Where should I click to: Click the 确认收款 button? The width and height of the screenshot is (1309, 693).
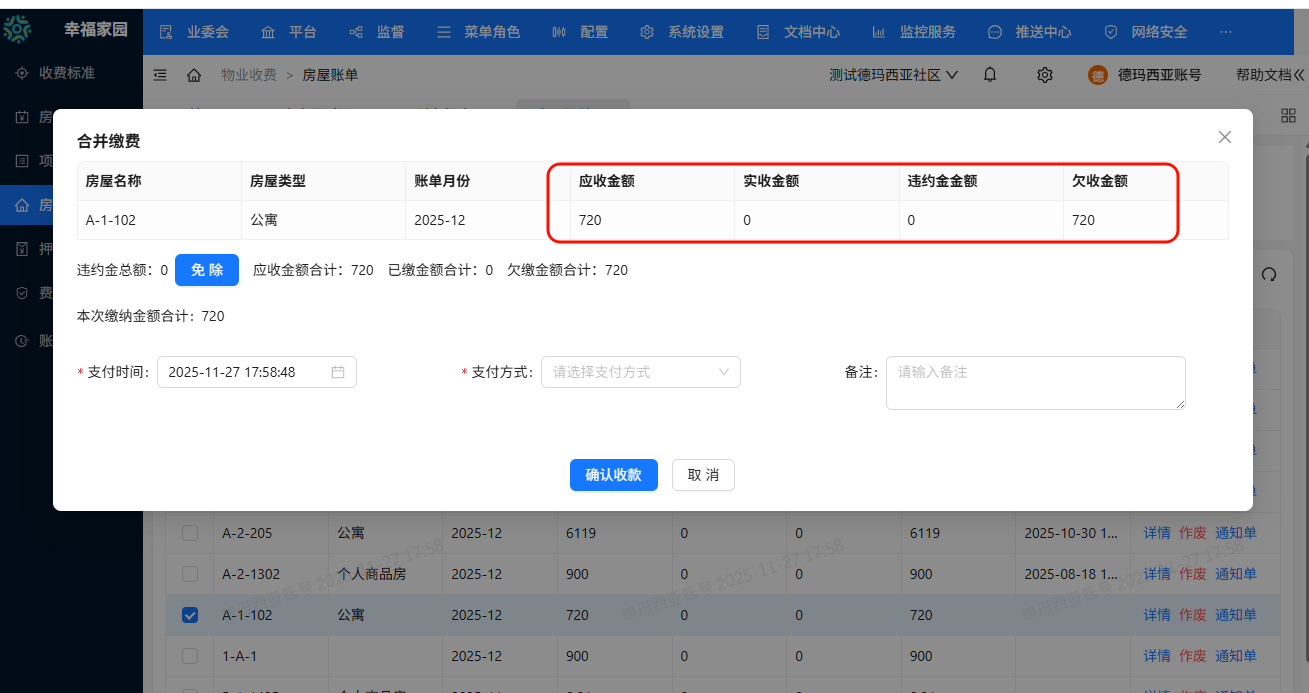point(613,475)
